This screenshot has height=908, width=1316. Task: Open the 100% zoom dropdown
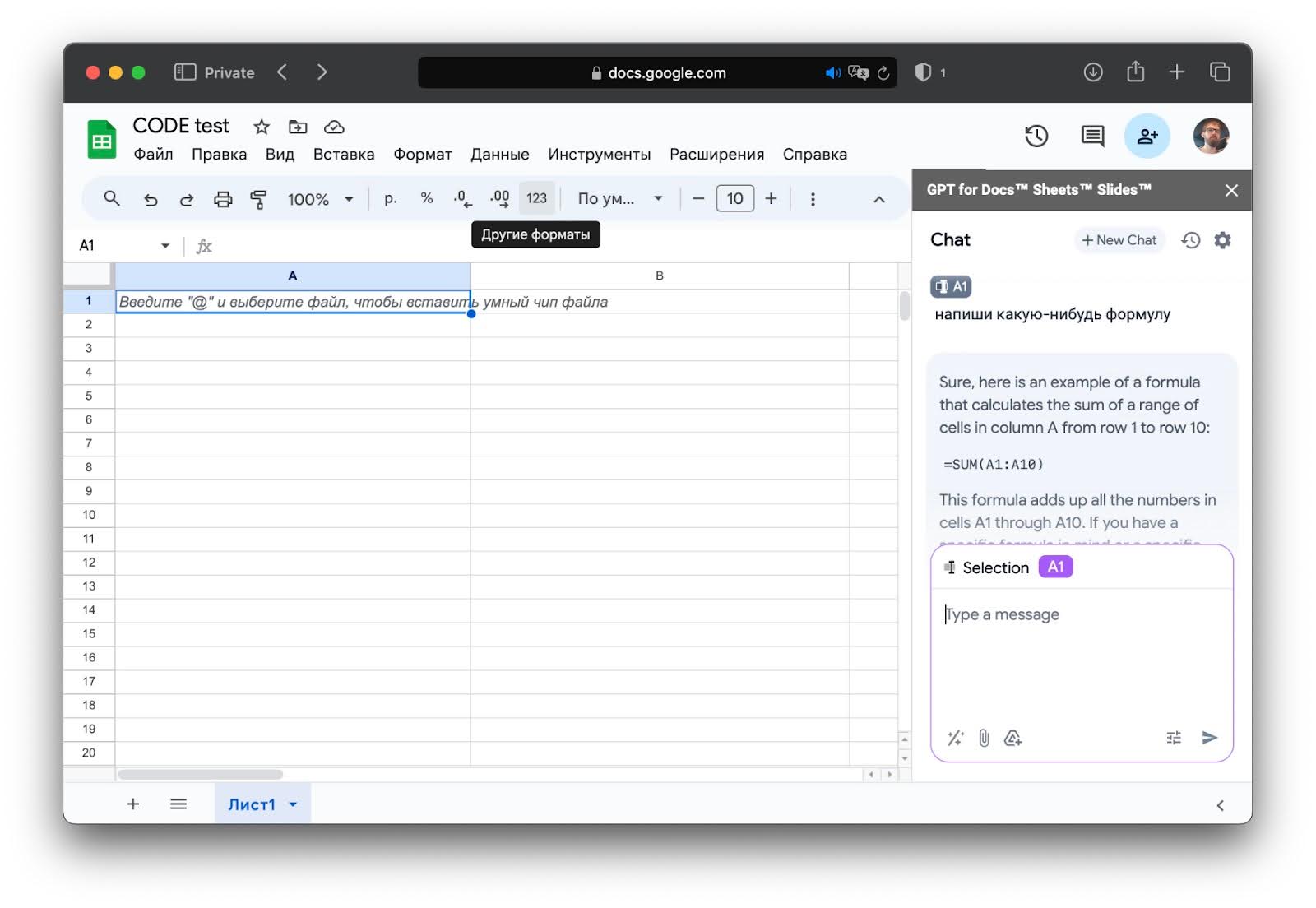click(x=320, y=199)
